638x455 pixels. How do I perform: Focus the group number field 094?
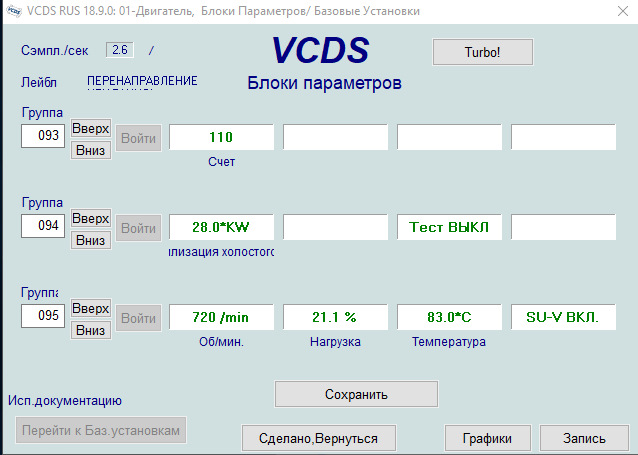[43, 225]
